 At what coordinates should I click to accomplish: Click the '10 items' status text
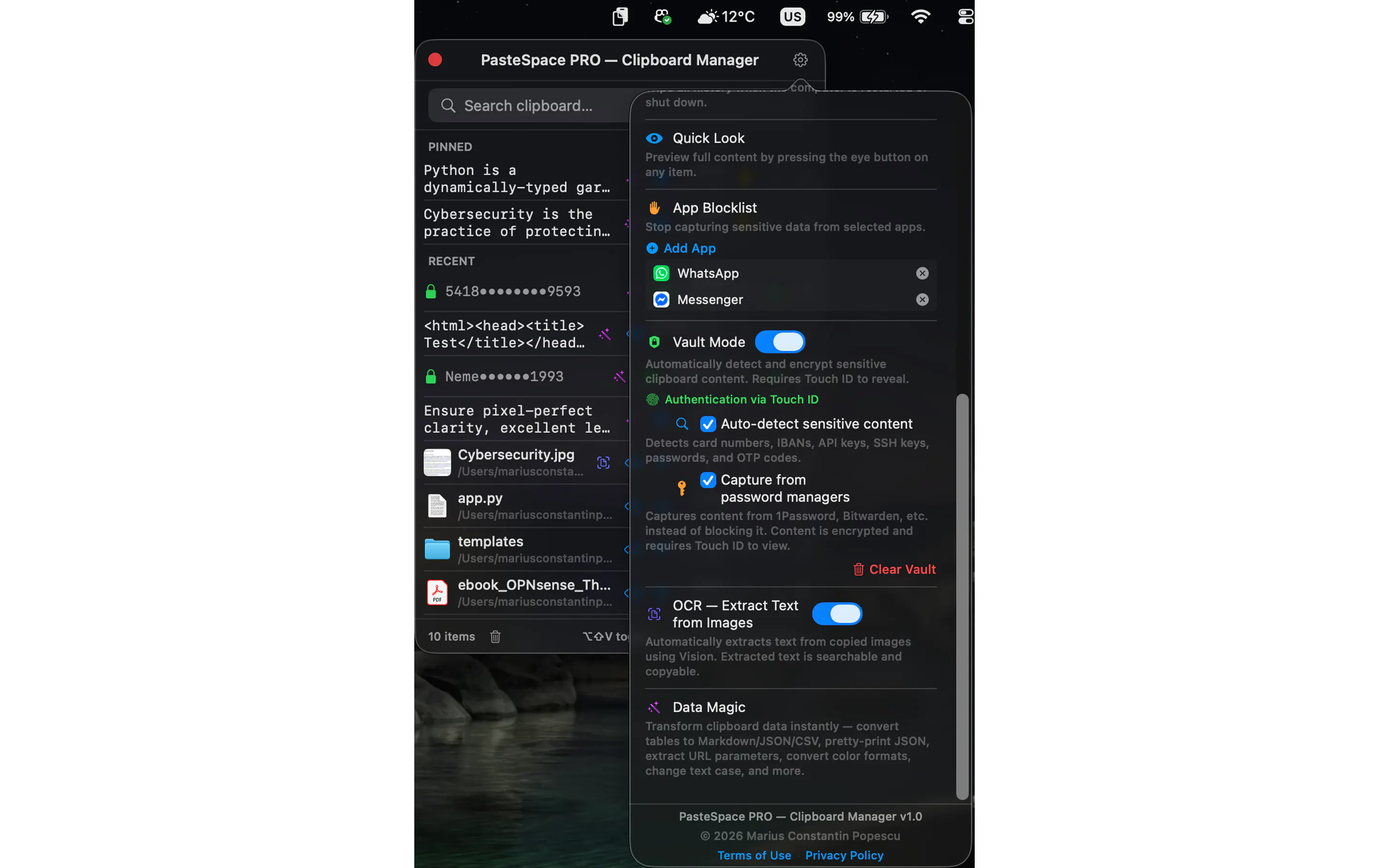click(451, 637)
